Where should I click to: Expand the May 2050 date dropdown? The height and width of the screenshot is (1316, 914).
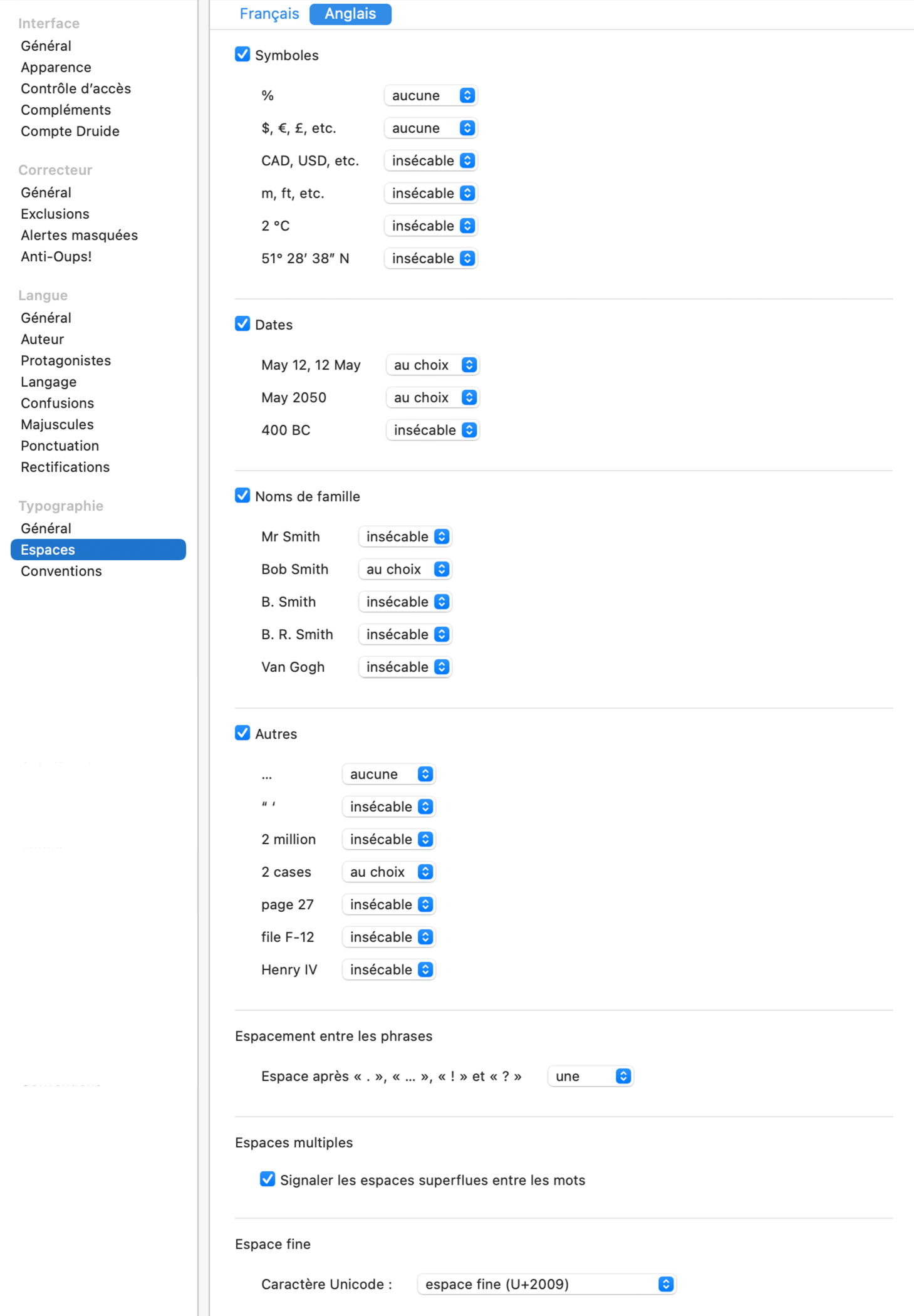tap(433, 397)
